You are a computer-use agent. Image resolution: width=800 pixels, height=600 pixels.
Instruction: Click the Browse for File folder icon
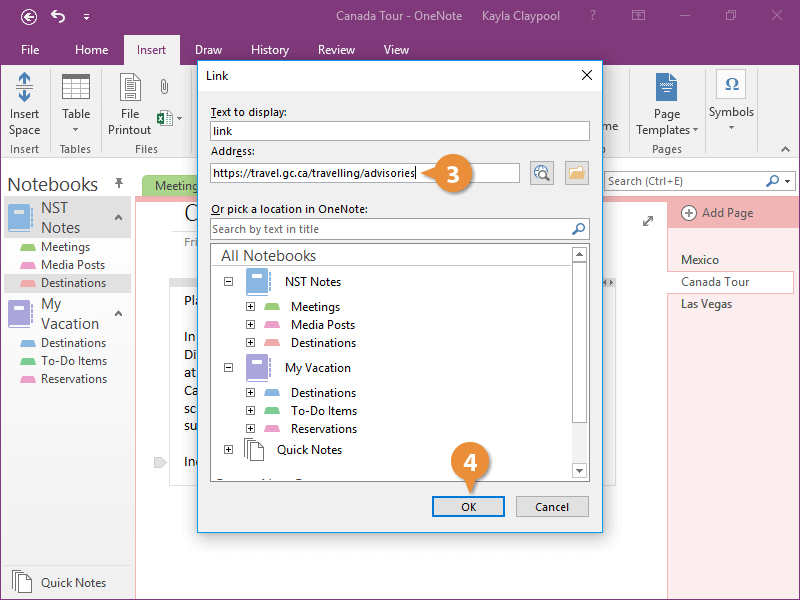576,173
